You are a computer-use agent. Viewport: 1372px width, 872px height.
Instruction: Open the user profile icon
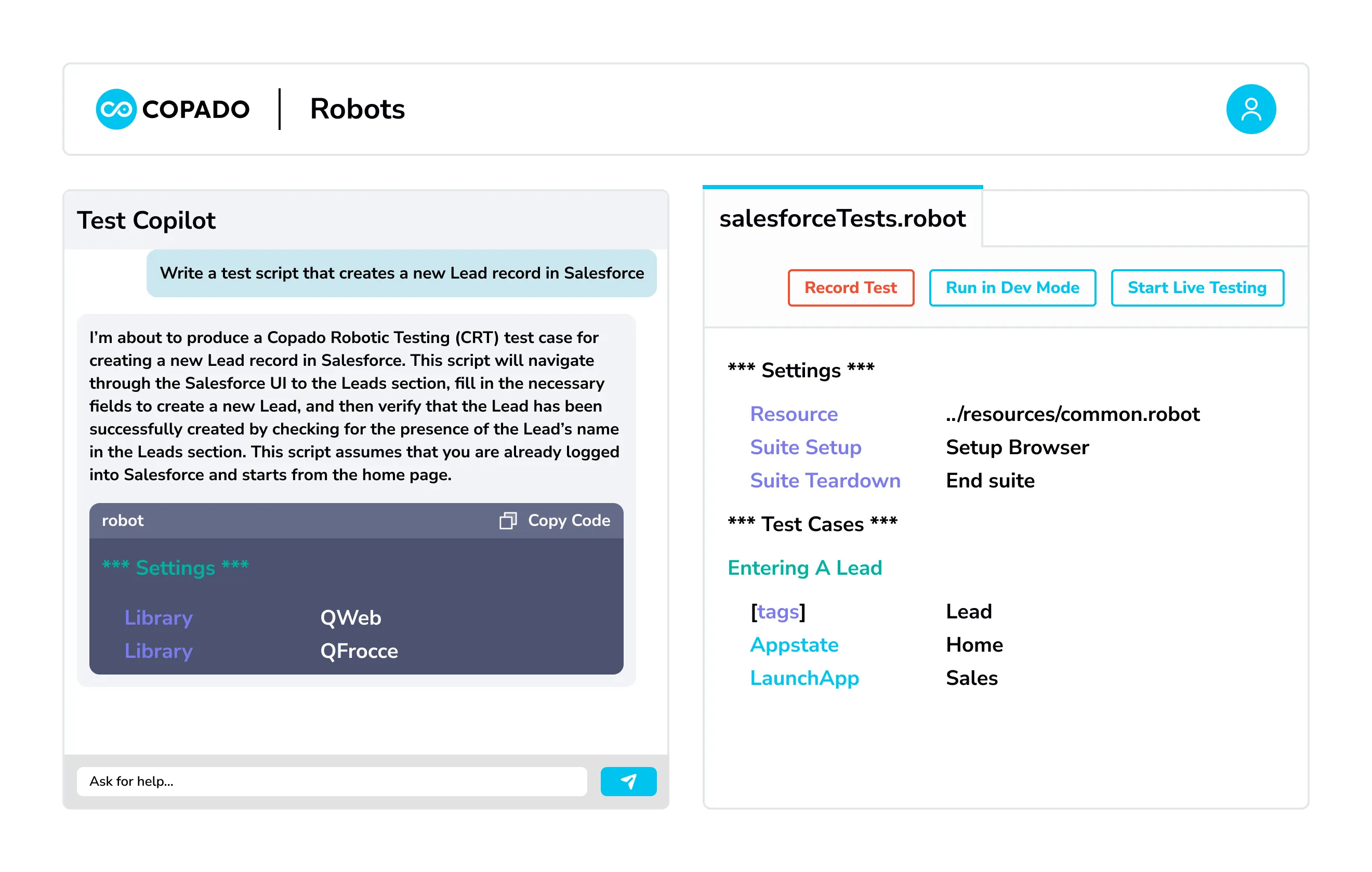1251,109
